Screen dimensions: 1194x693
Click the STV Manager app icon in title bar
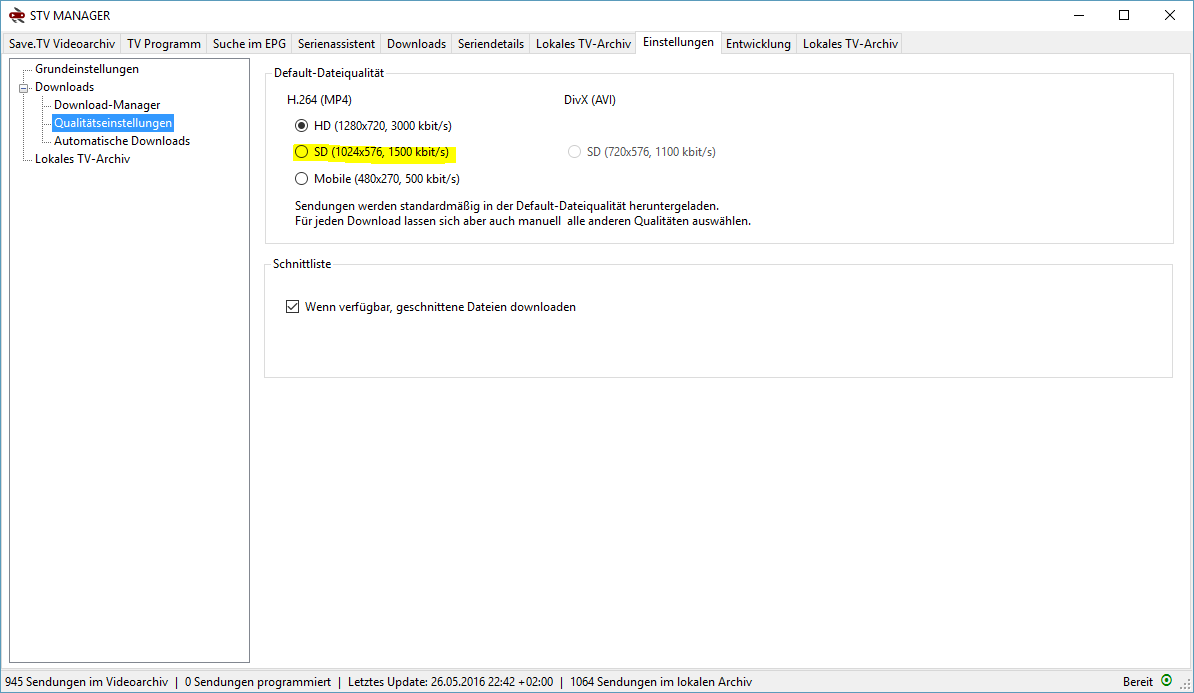click(16, 15)
